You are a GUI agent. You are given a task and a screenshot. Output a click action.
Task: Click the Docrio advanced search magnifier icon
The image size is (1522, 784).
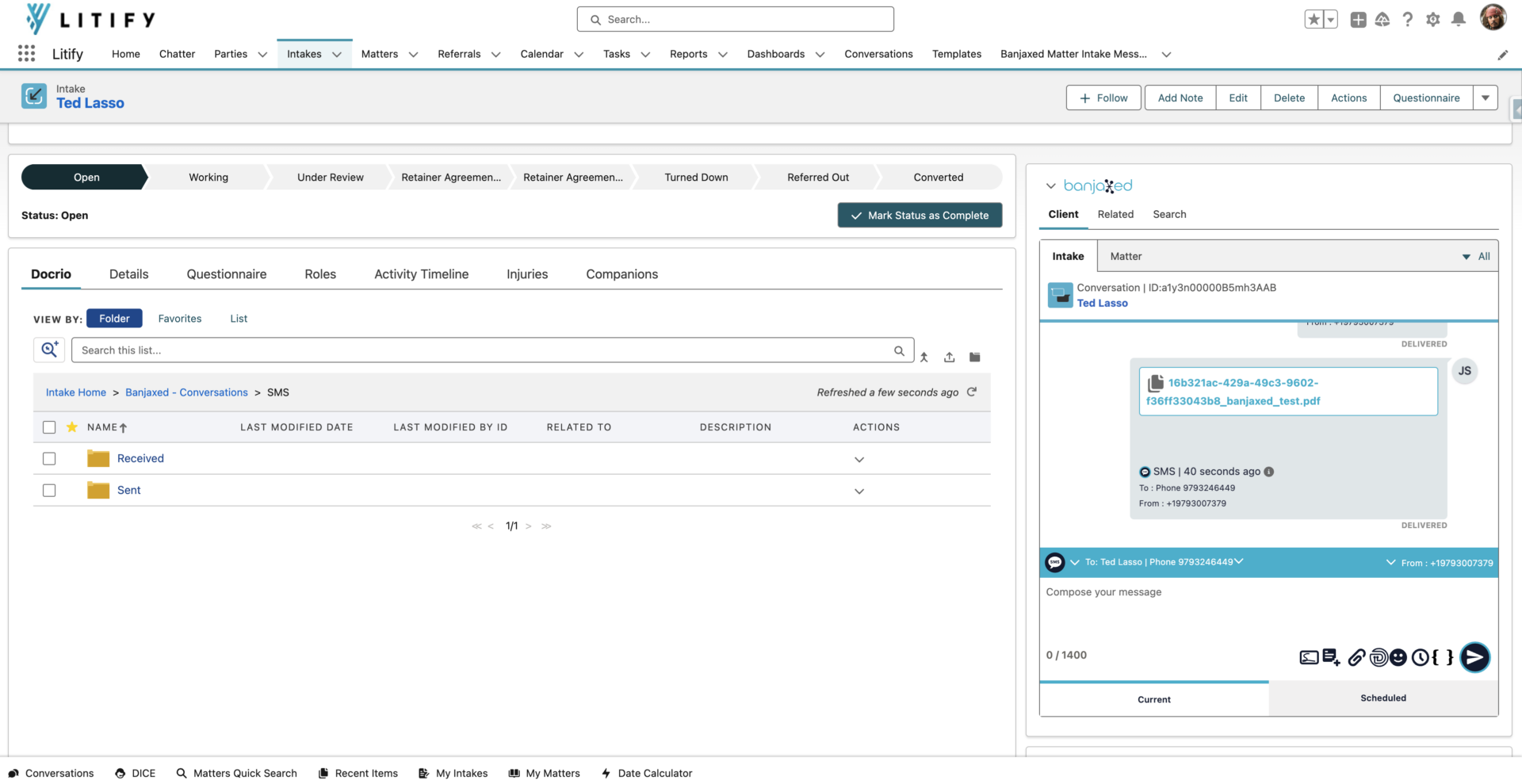coord(49,350)
